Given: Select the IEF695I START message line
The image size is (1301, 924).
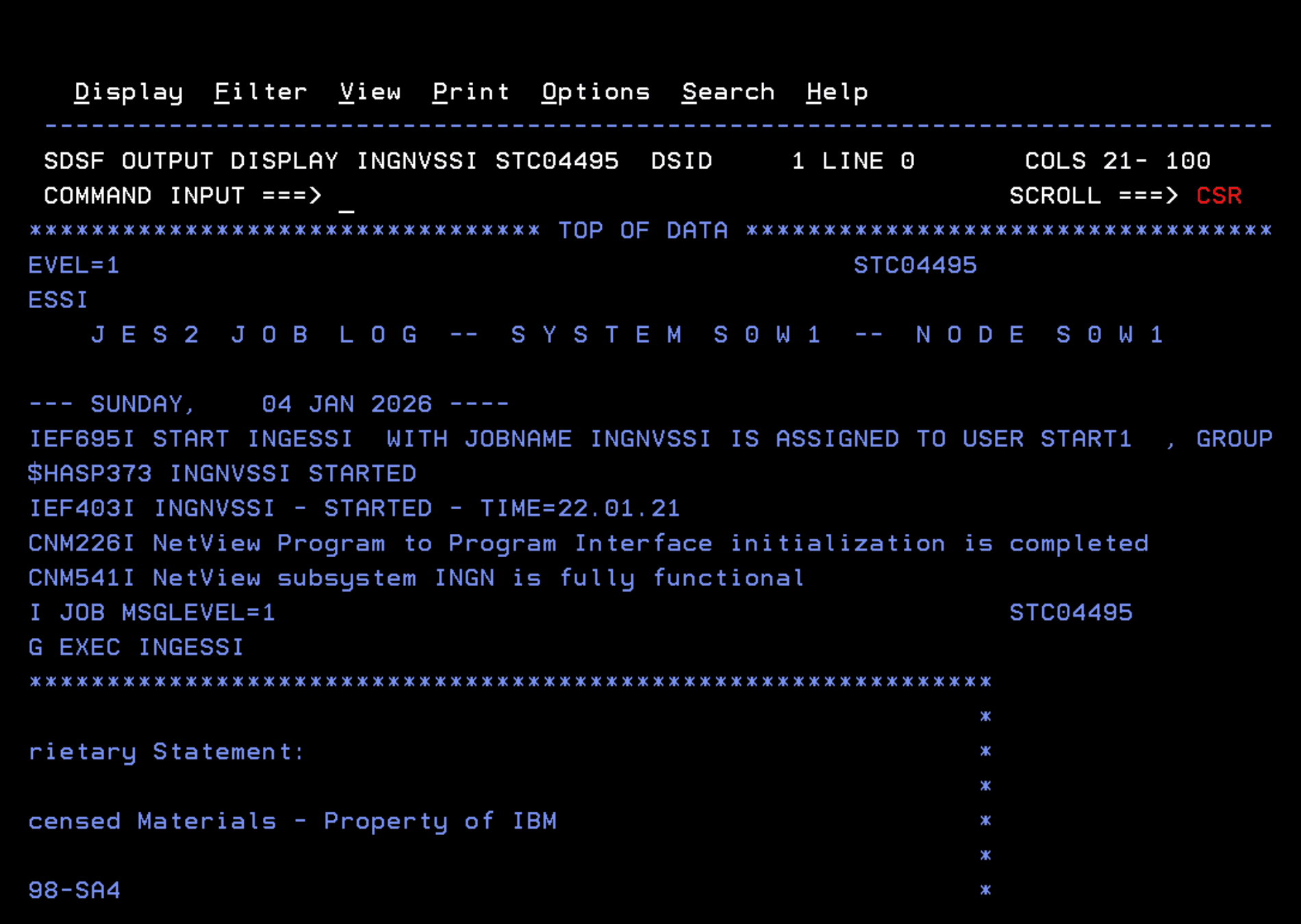Looking at the screenshot, I should click(479, 439).
